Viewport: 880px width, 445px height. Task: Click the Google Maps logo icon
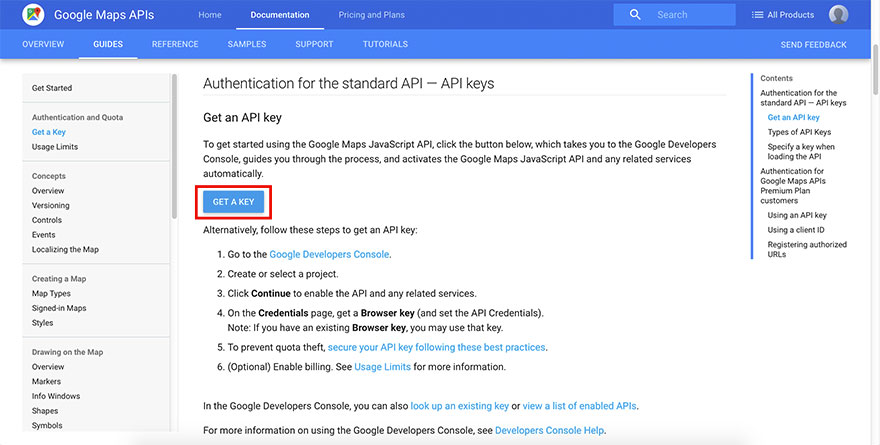tap(33, 15)
